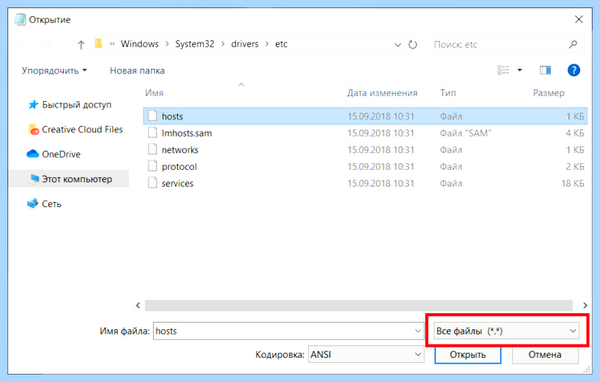Expand the hidden path chevron before Windows

112,44
